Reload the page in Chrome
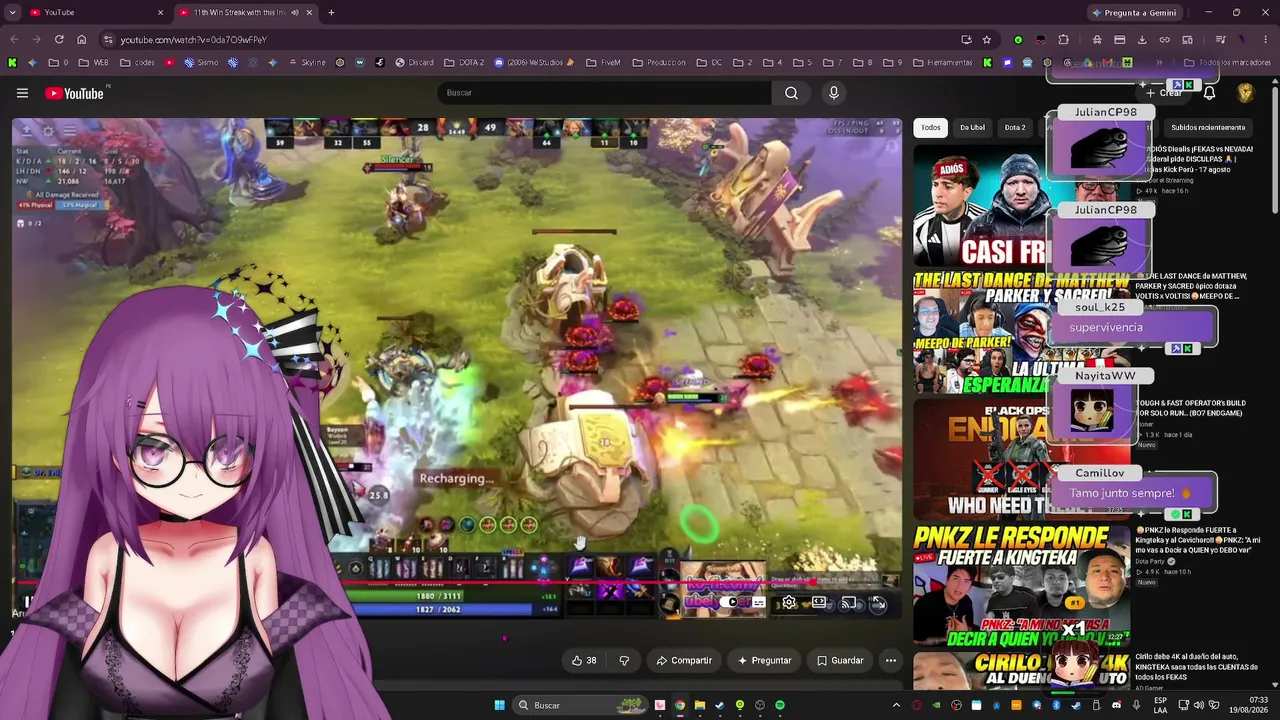This screenshot has width=1280, height=720. coord(59,40)
